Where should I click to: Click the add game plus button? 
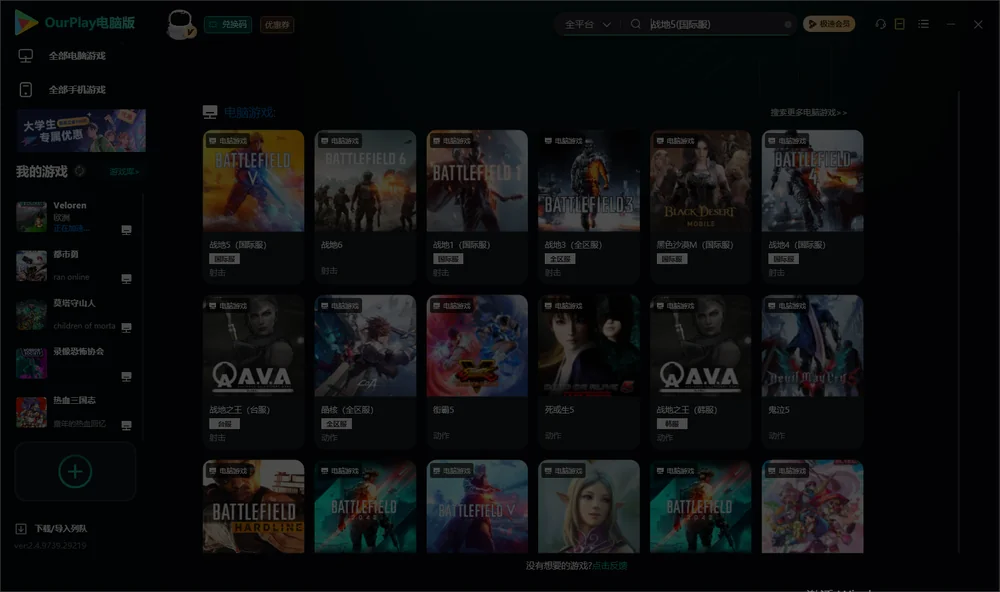pos(75,471)
